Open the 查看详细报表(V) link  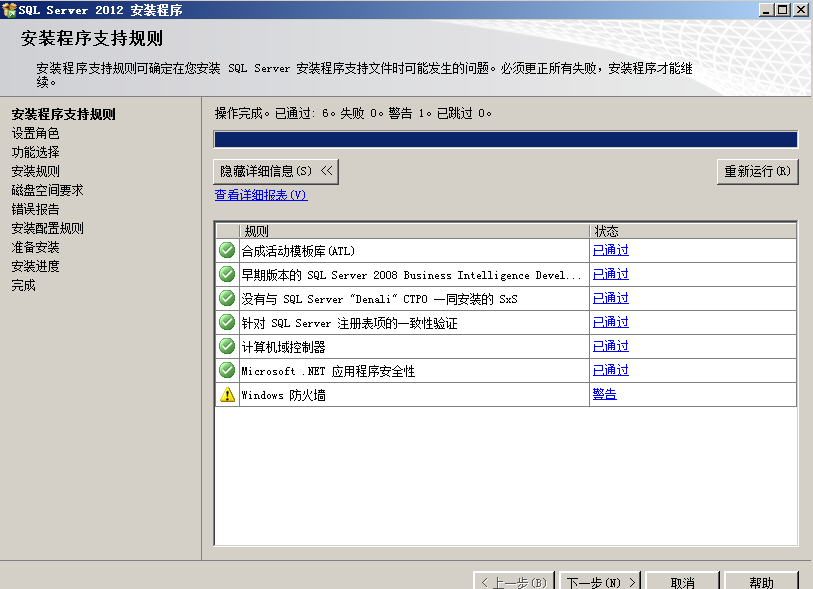click(261, 195)
